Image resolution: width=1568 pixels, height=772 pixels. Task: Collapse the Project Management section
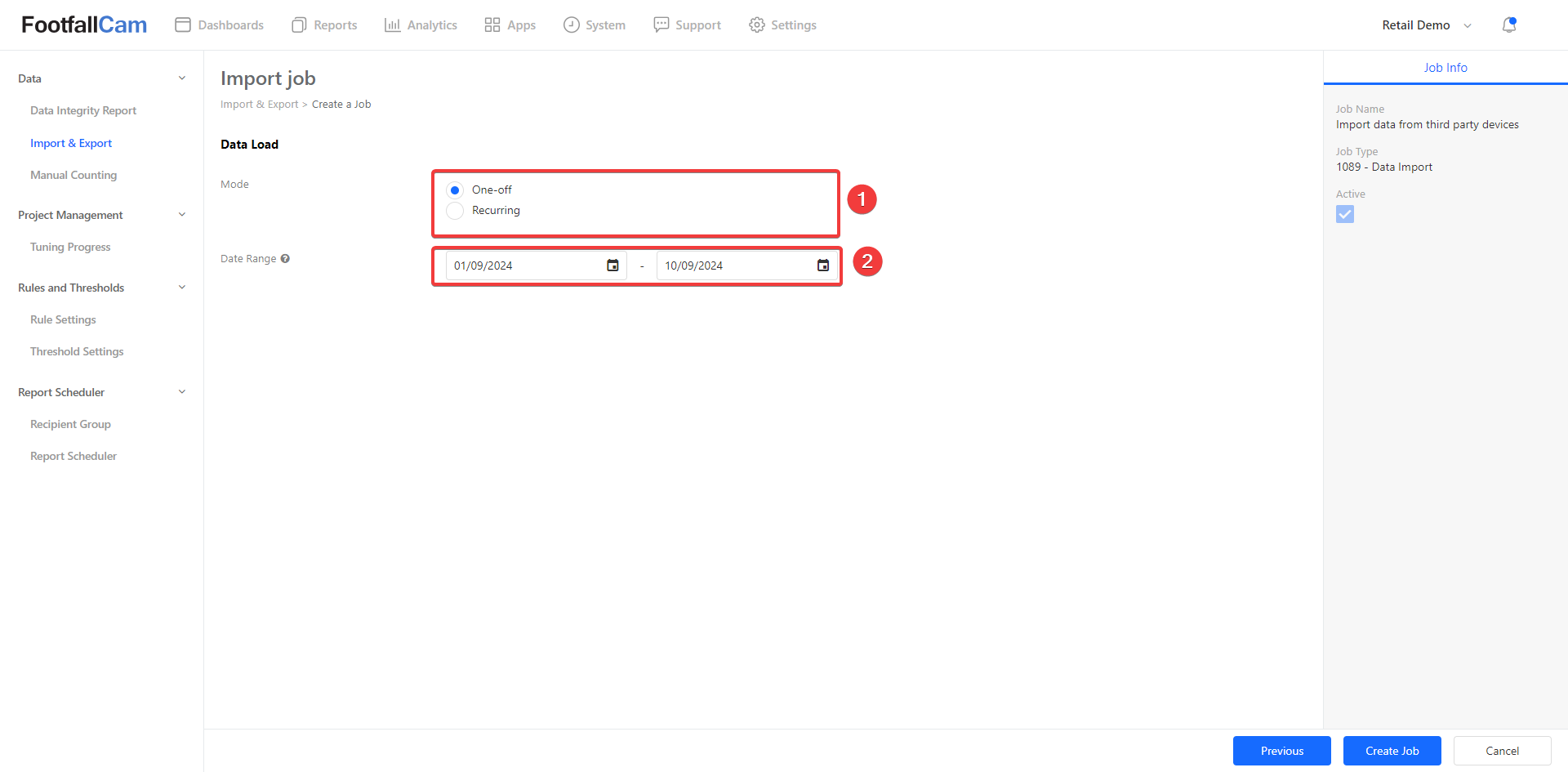coord(182,215)
